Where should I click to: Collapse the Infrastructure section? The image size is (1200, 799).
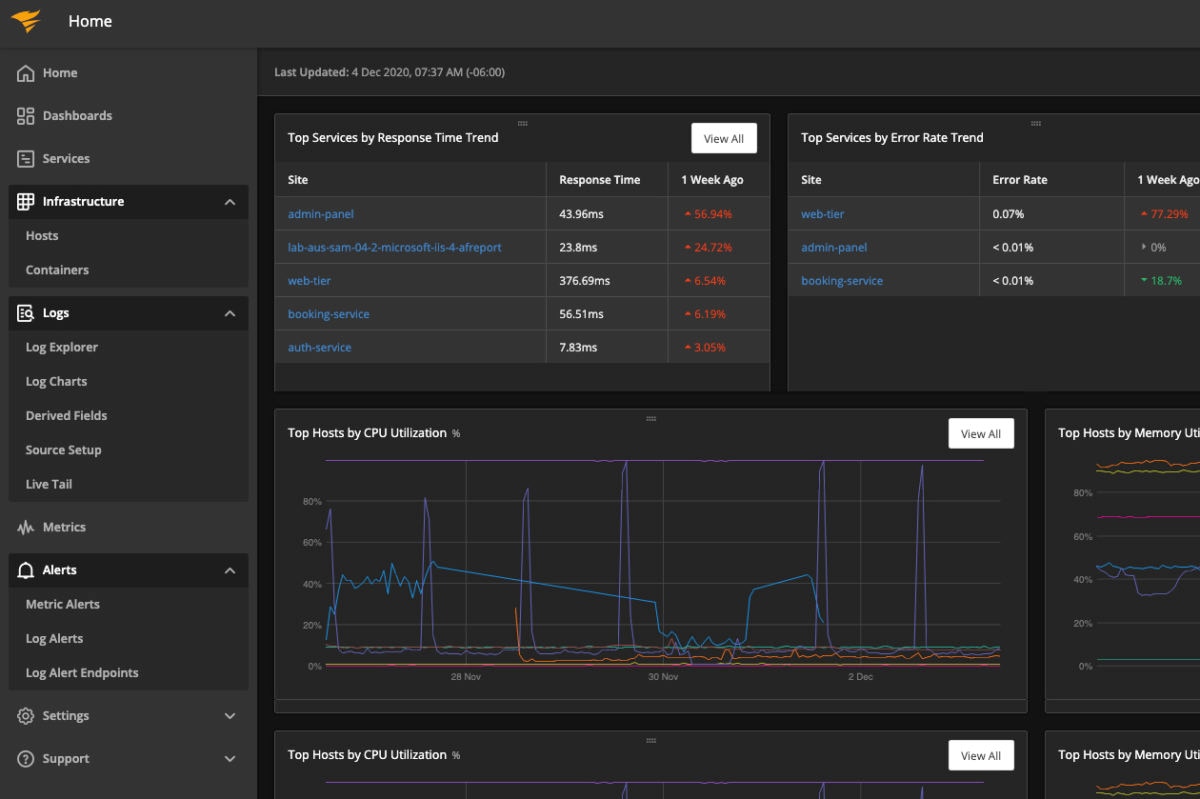(230, 201)
